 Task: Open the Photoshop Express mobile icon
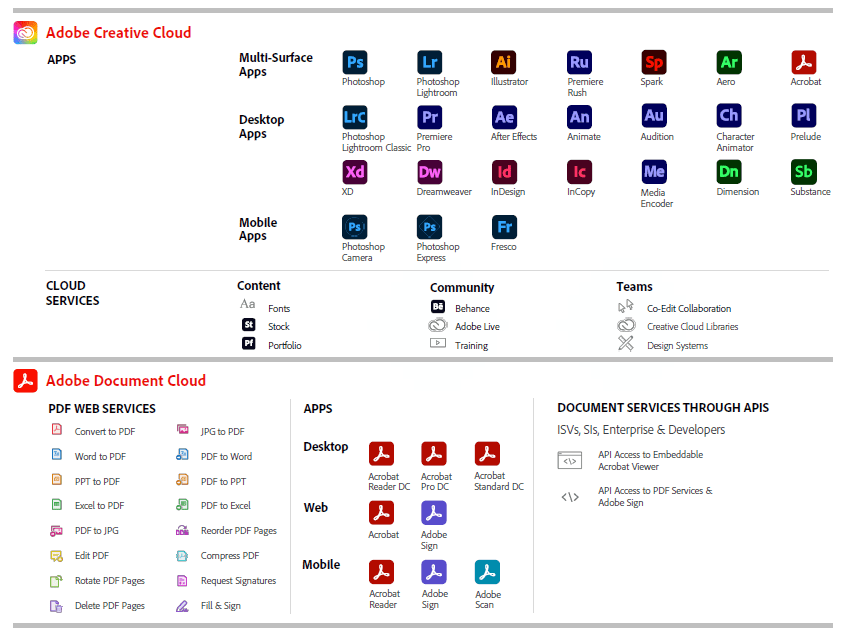[429, 227]
